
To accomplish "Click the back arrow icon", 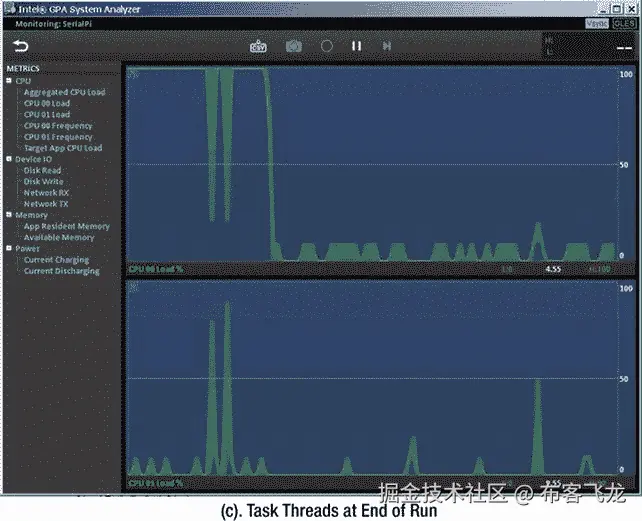I will coord(20,46).
